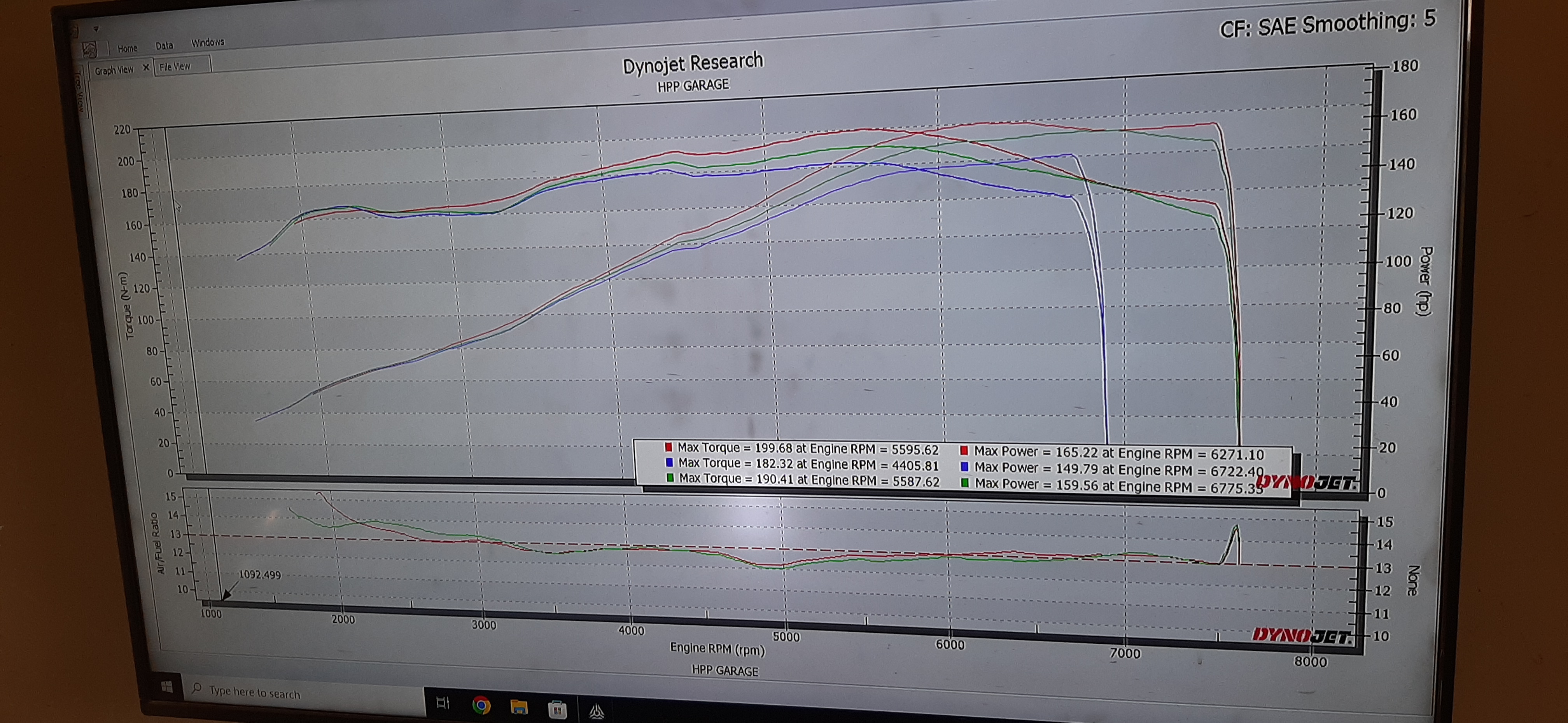This screenshot has height=723, width=1568.
Task: Select the 'Max Torque = 199.68' legend entry
Action: (x=808, y=449)
